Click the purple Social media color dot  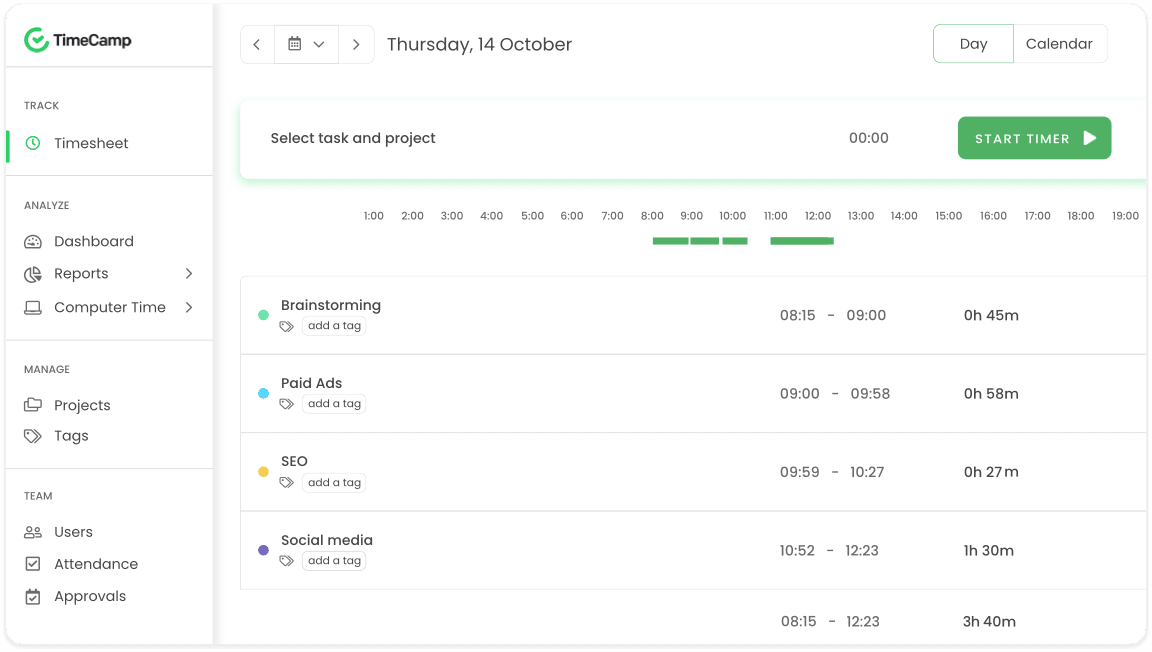point(264,550)
